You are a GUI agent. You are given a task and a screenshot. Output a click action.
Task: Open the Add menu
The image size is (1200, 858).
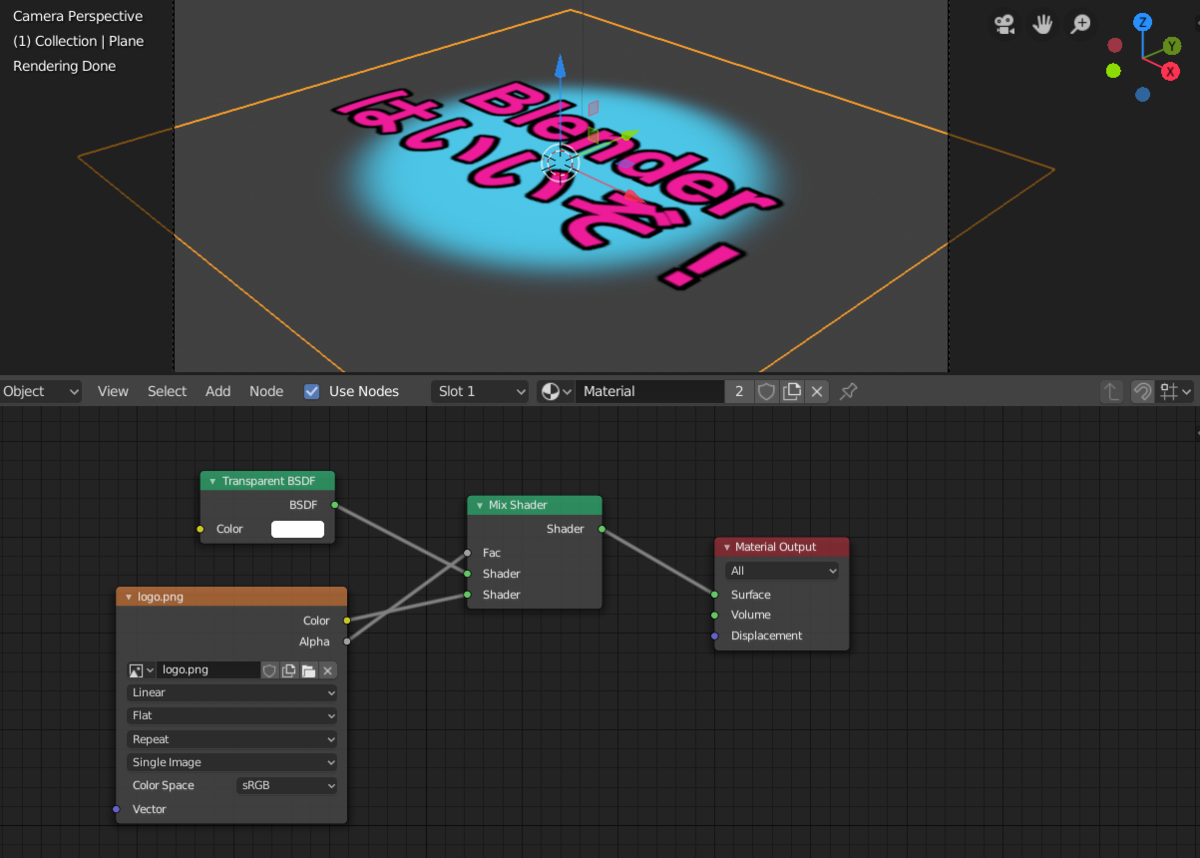click(218, 391)
